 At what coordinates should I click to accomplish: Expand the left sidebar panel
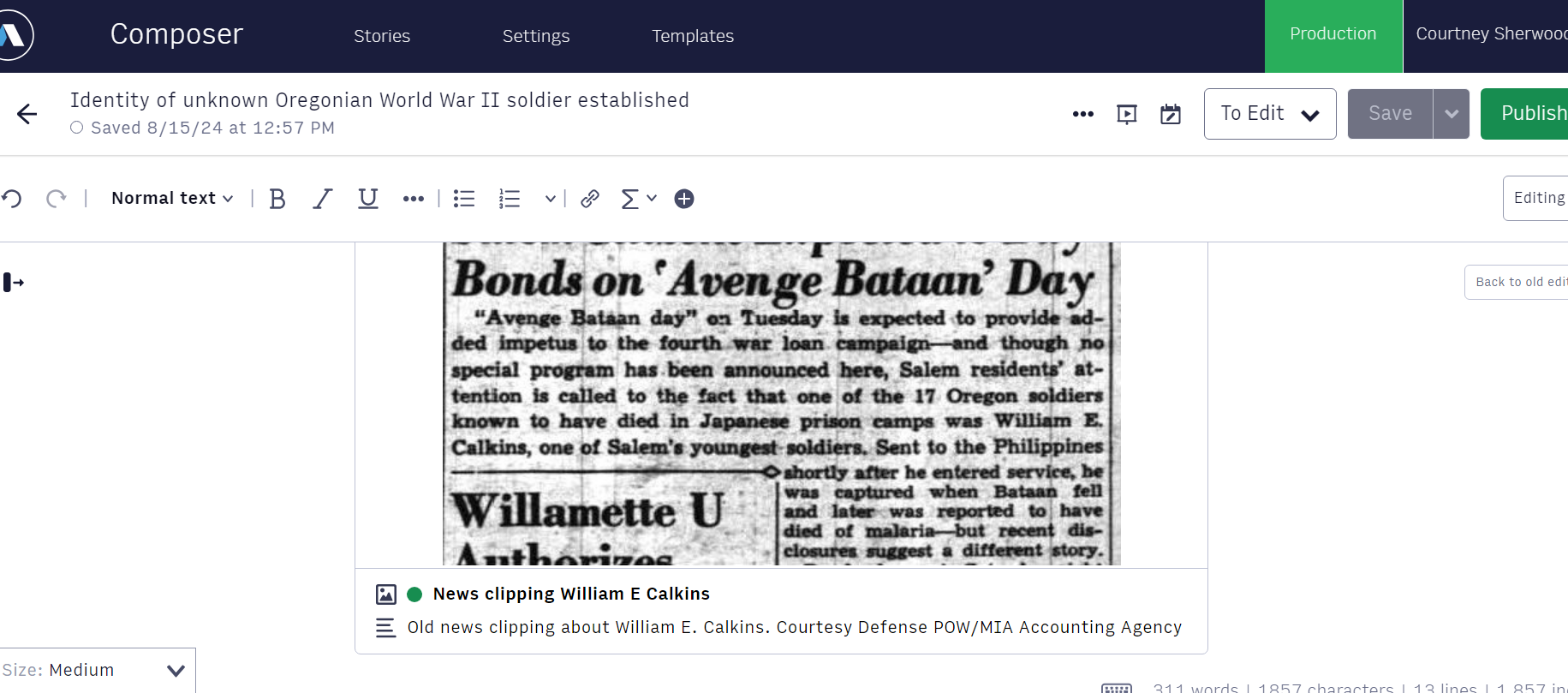pos(14,282)
